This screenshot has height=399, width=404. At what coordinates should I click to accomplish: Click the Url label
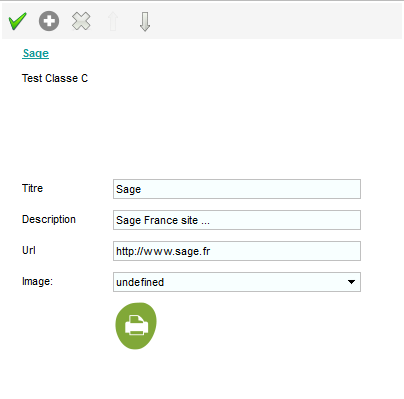[29, 250]
